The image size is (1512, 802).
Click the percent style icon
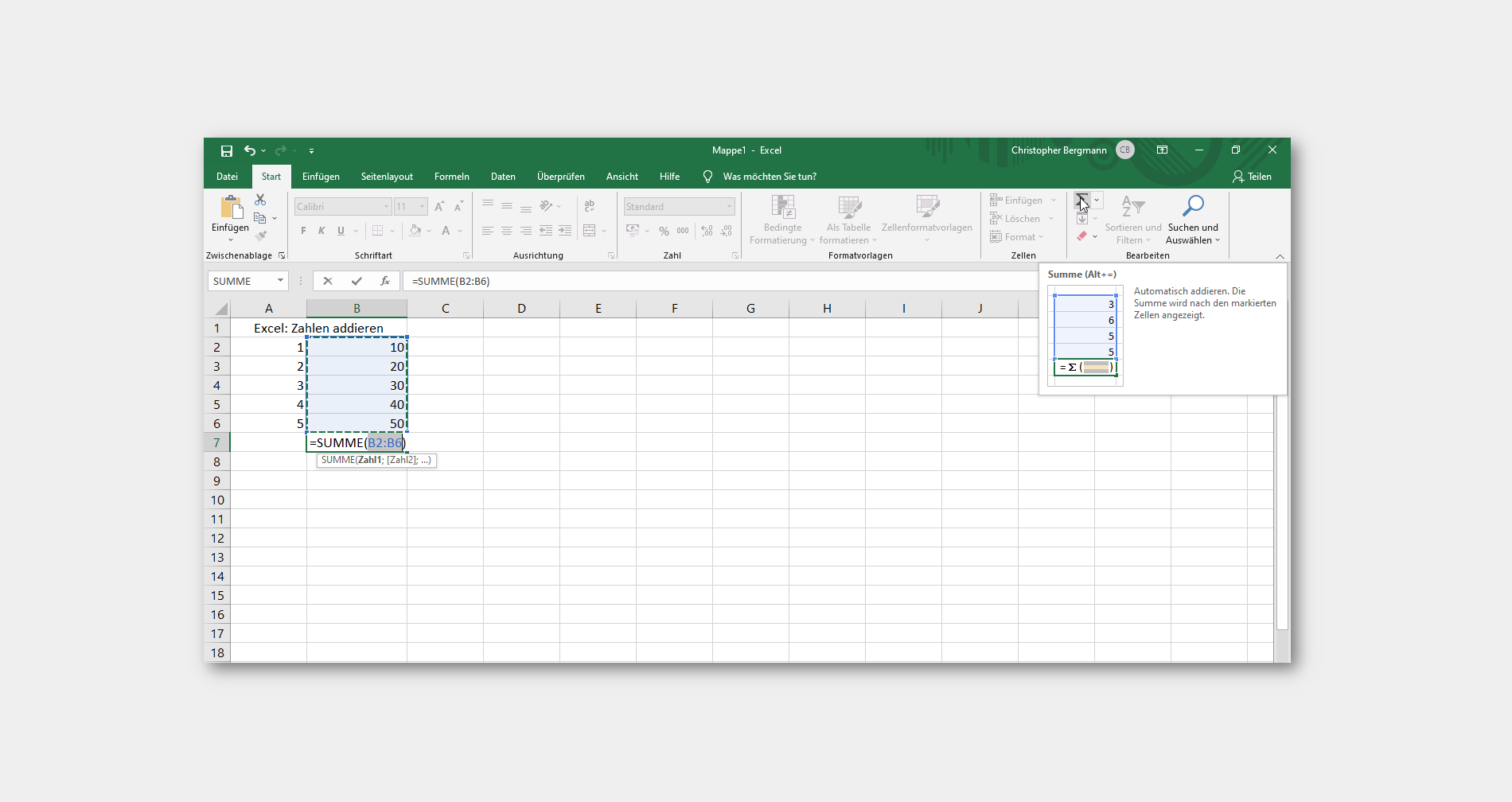pos(664,231)
